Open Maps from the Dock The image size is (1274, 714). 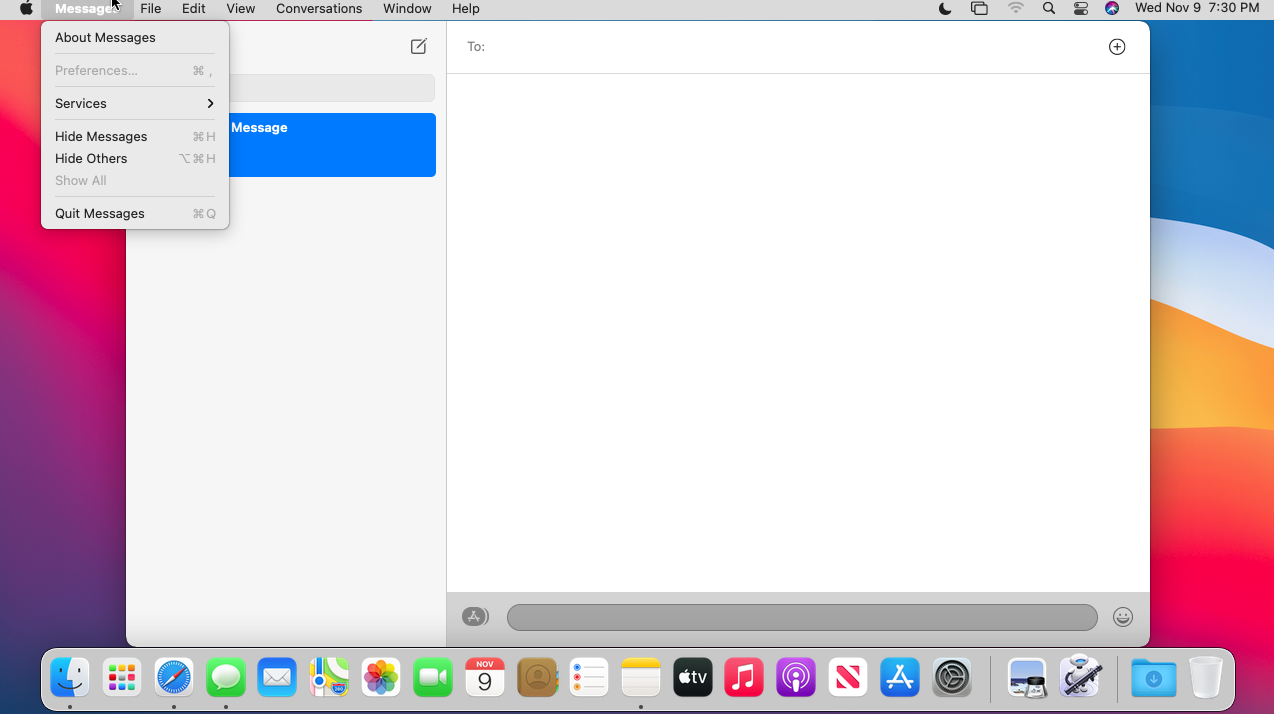click(x=329, y=678)
